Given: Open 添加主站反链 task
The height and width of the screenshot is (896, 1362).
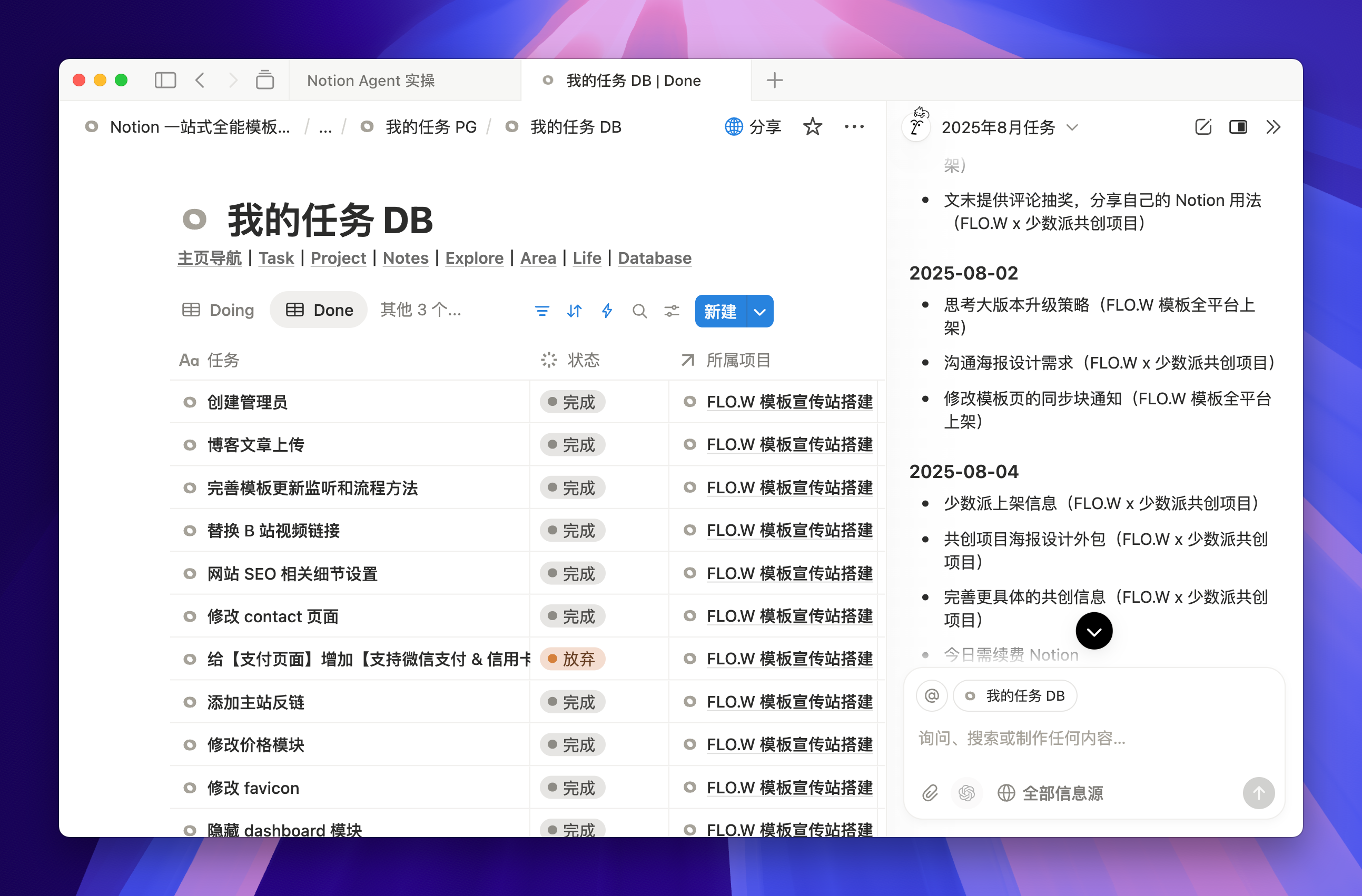Looking at the screenshot, I should pyautogui.click(x=255, y=702).
